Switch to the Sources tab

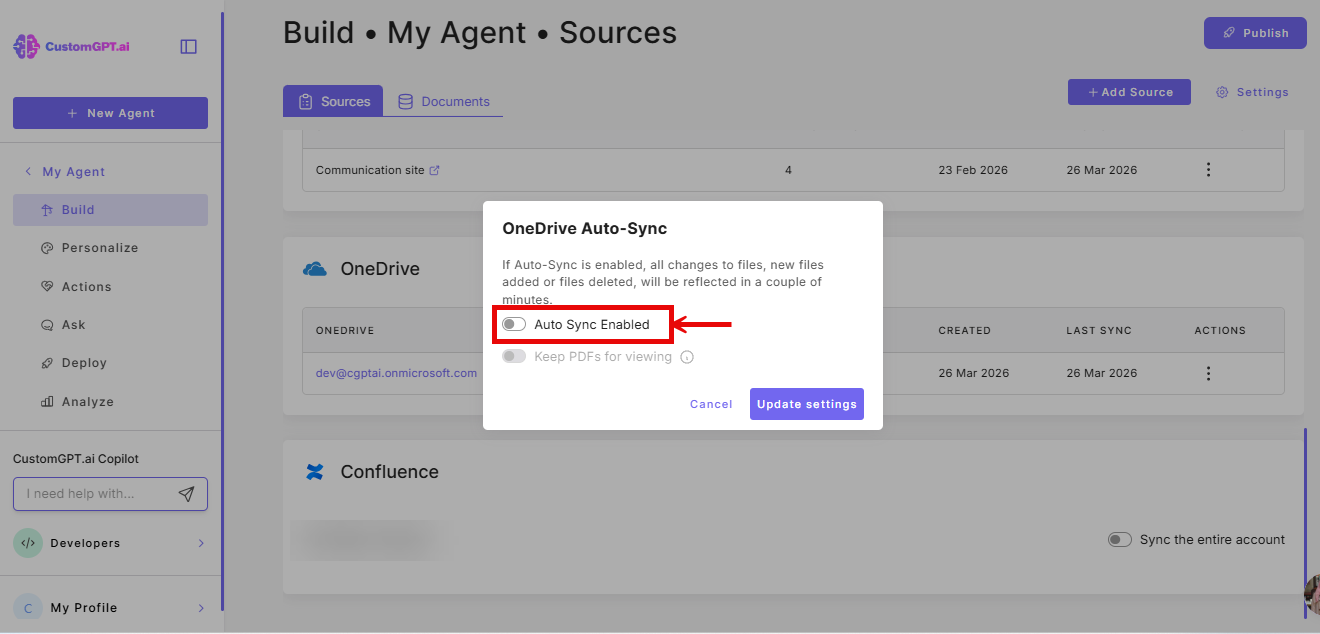(333, 101)
